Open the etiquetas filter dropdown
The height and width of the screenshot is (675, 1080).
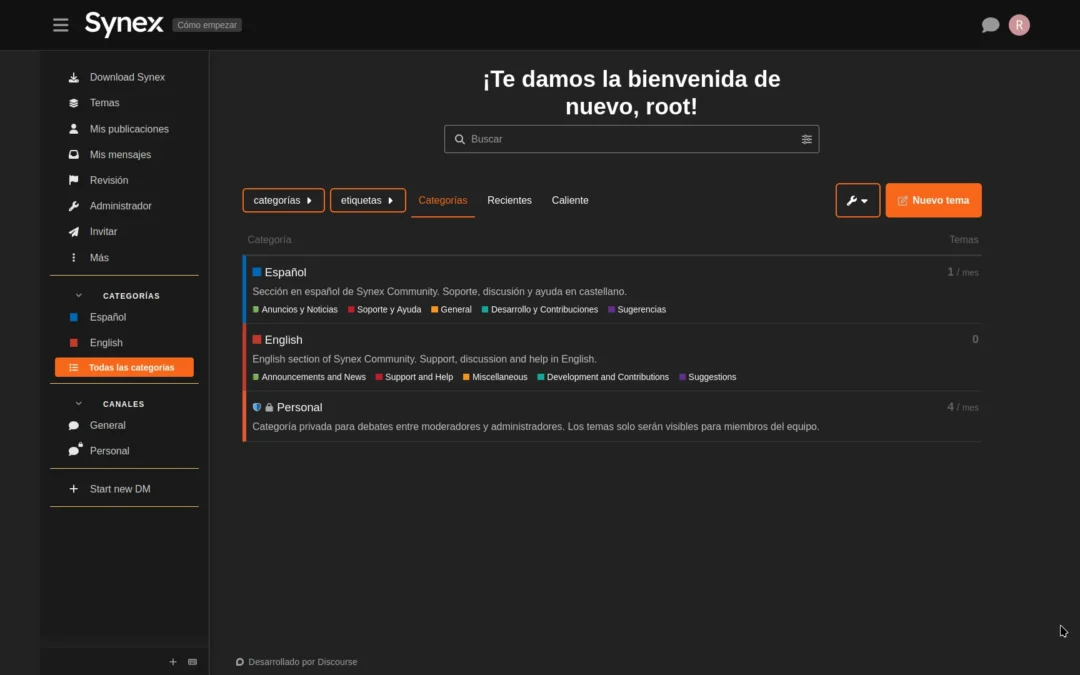368,200
